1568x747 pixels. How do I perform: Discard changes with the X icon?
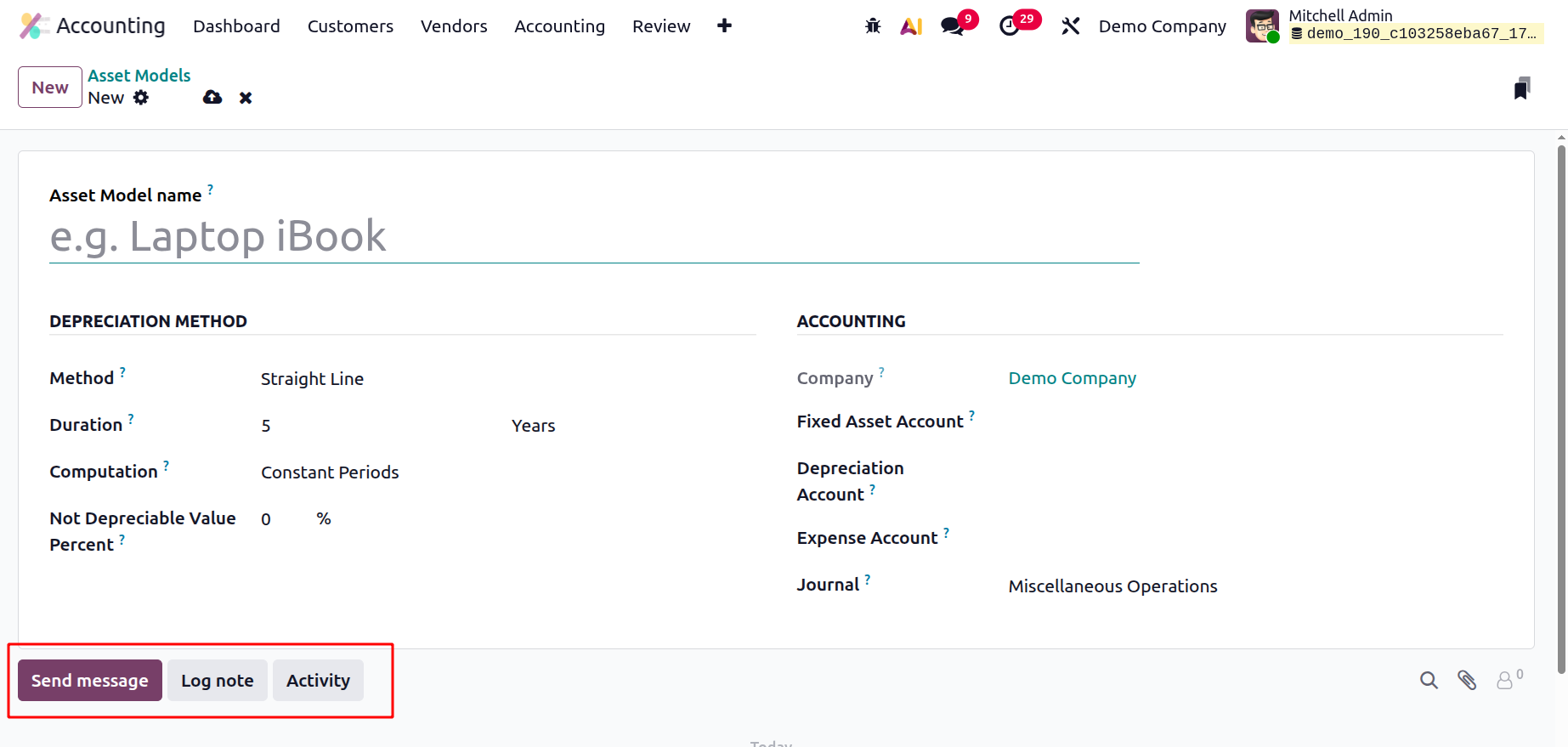[x=246, y=98]
